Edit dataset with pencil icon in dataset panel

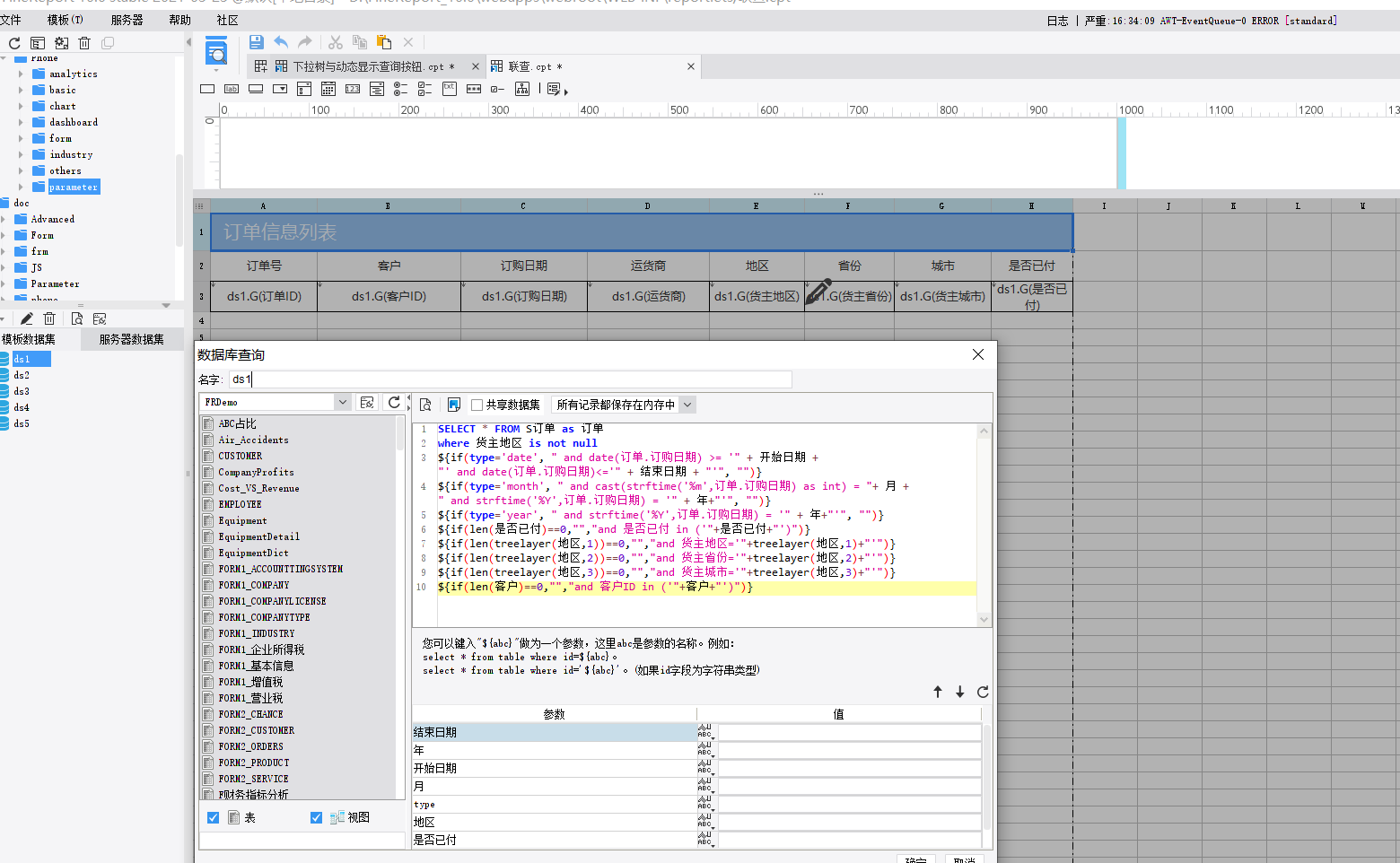(x=27, y=318)
